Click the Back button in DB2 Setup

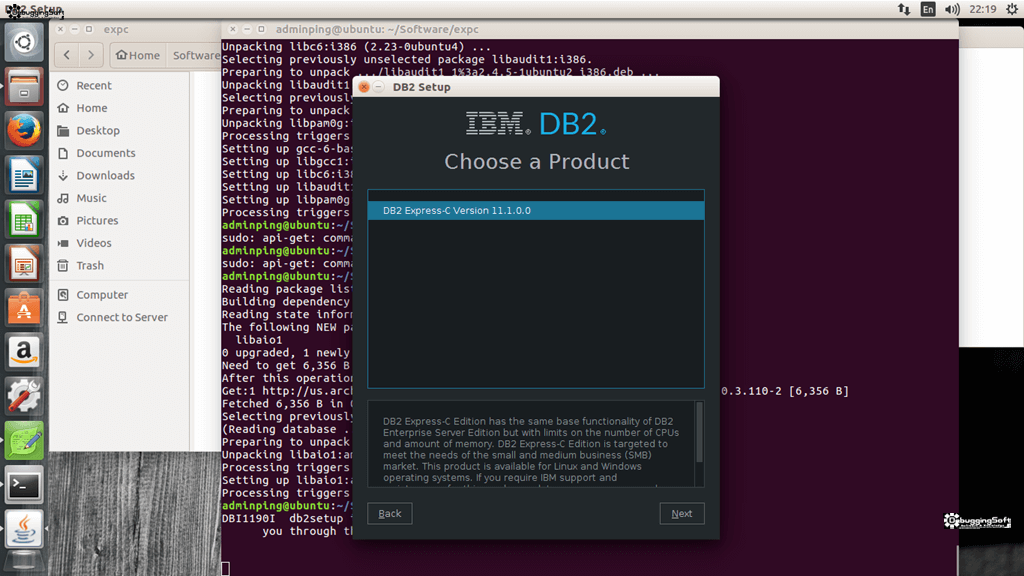click(390, 513)
